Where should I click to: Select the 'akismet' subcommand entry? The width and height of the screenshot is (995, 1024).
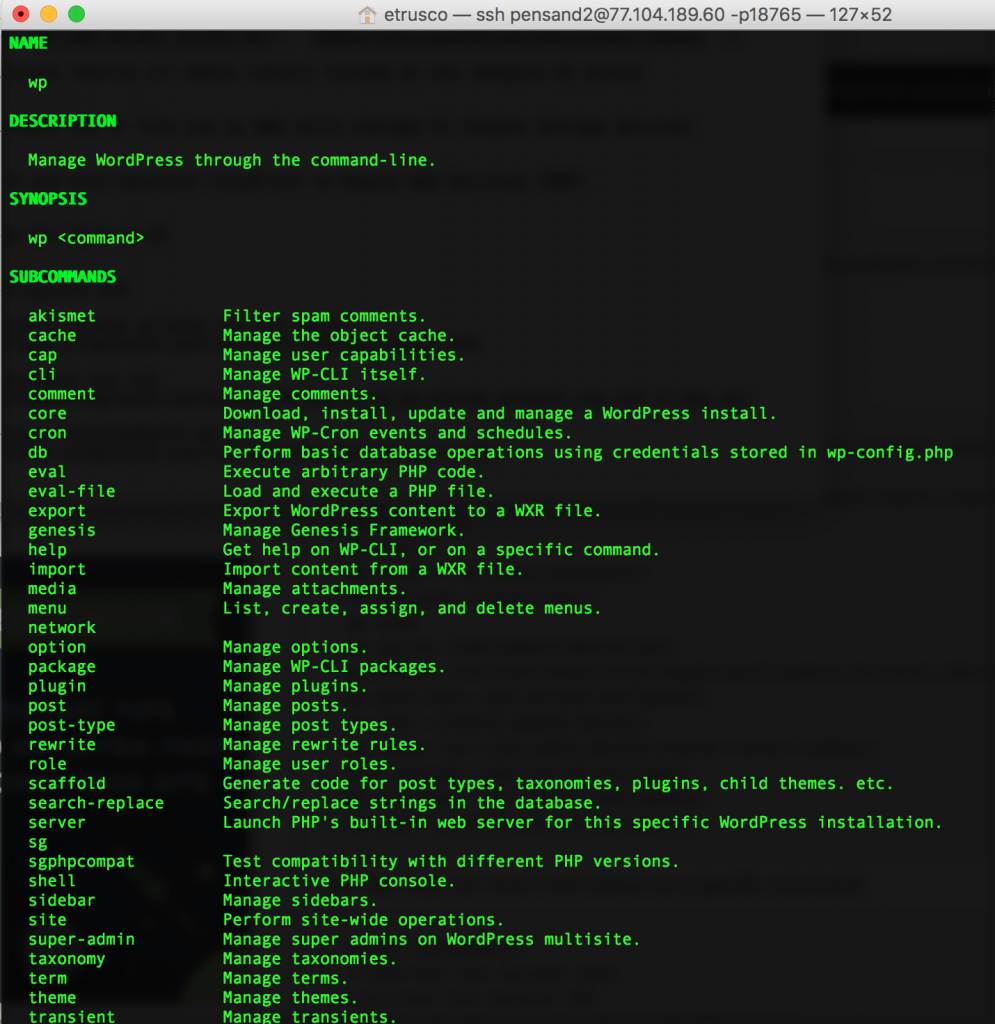[61, 315]
